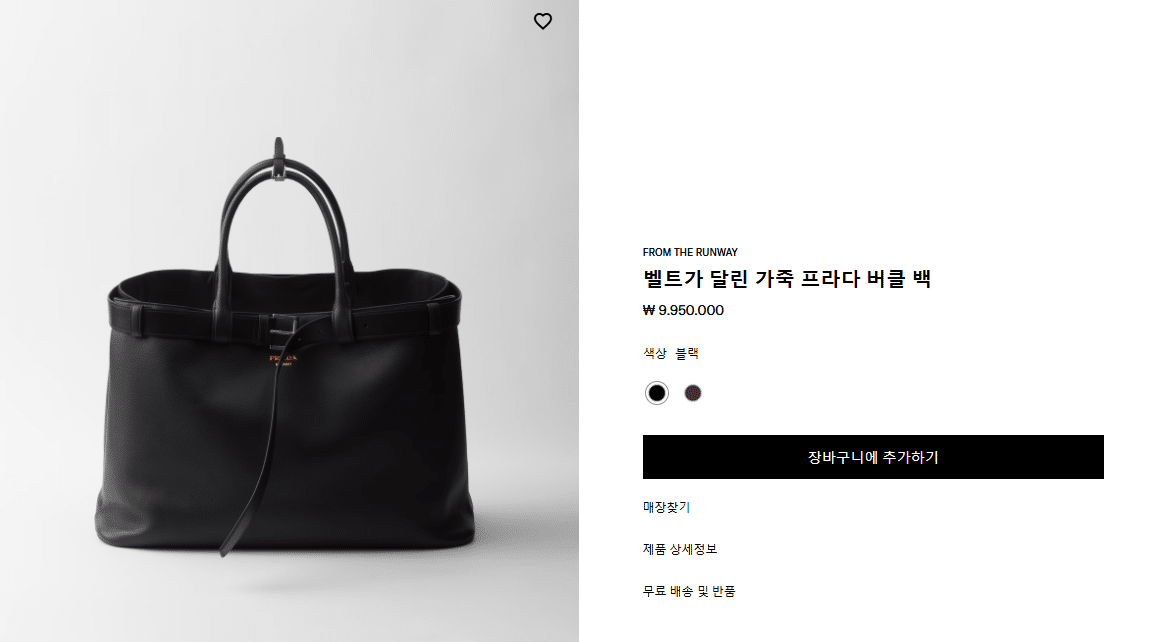Expand the 제품 상세정보 section

click(680, 549)
